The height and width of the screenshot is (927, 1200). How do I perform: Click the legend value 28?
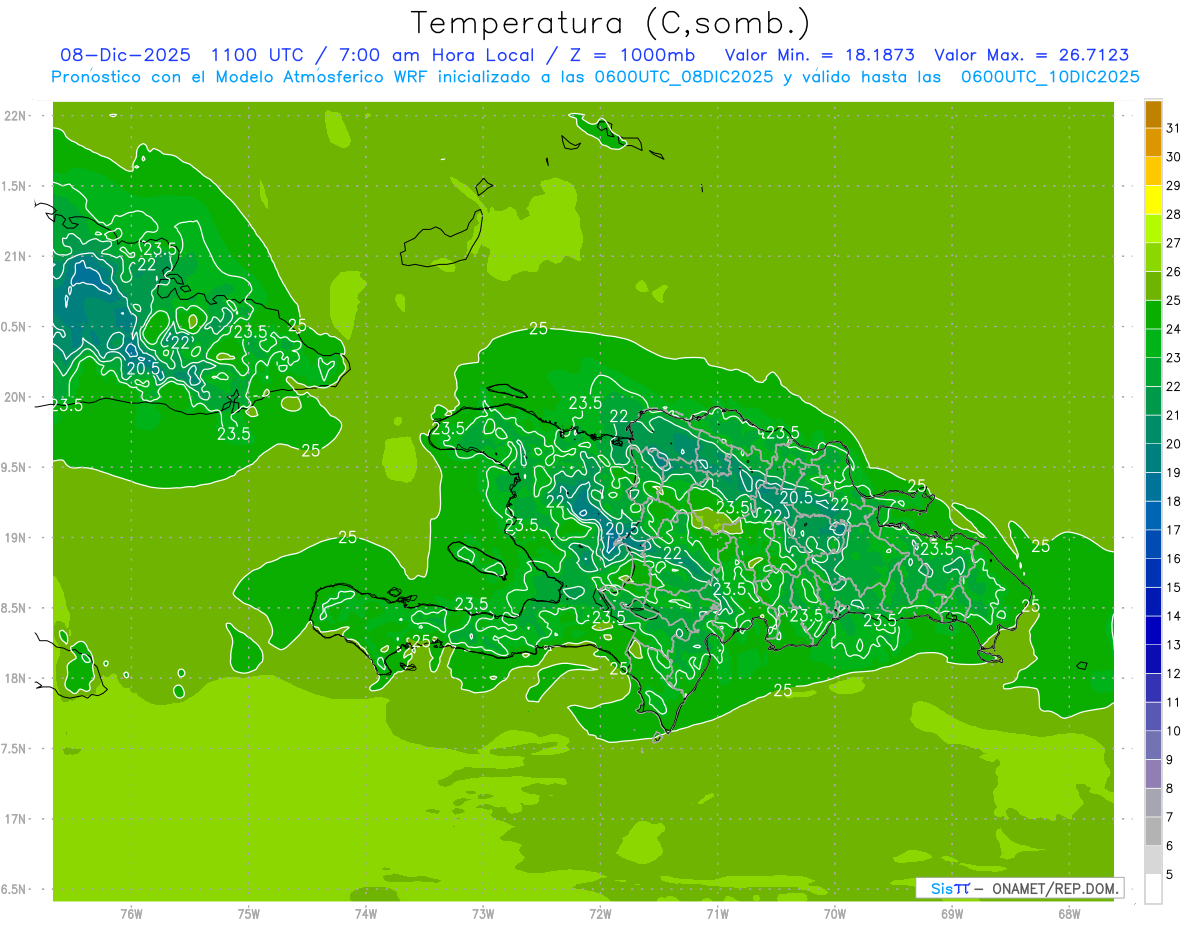click(x=1174, y=214)
